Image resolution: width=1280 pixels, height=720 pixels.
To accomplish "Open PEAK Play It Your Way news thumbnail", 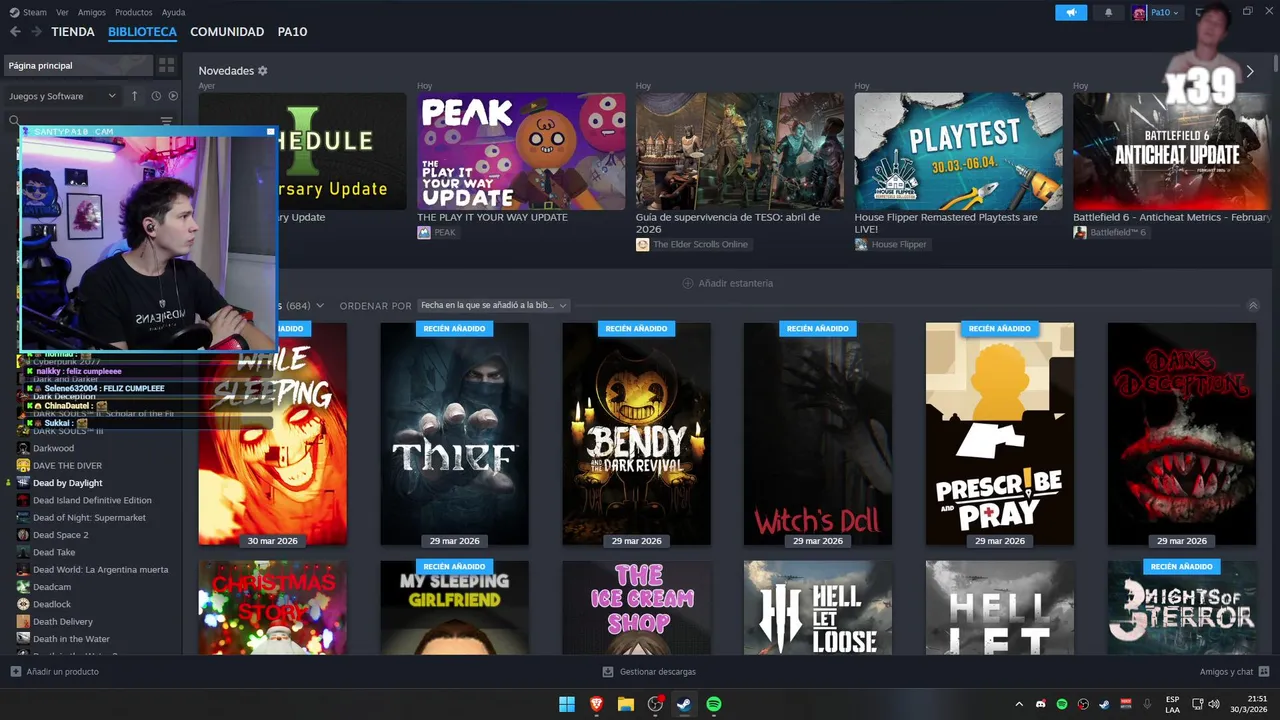I will pos(521,151).
